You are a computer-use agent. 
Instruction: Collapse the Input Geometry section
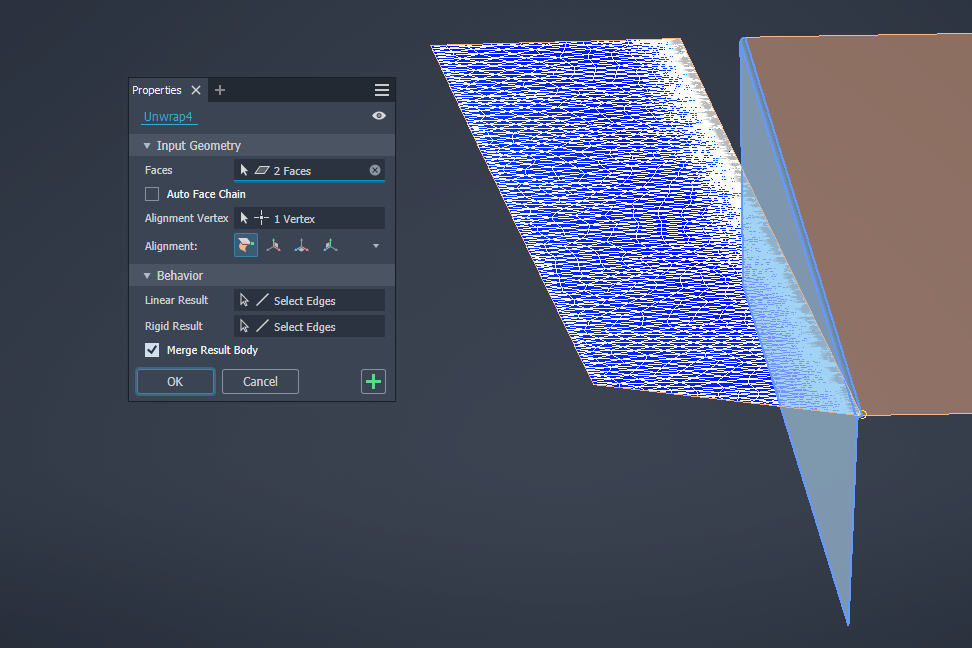146,145
